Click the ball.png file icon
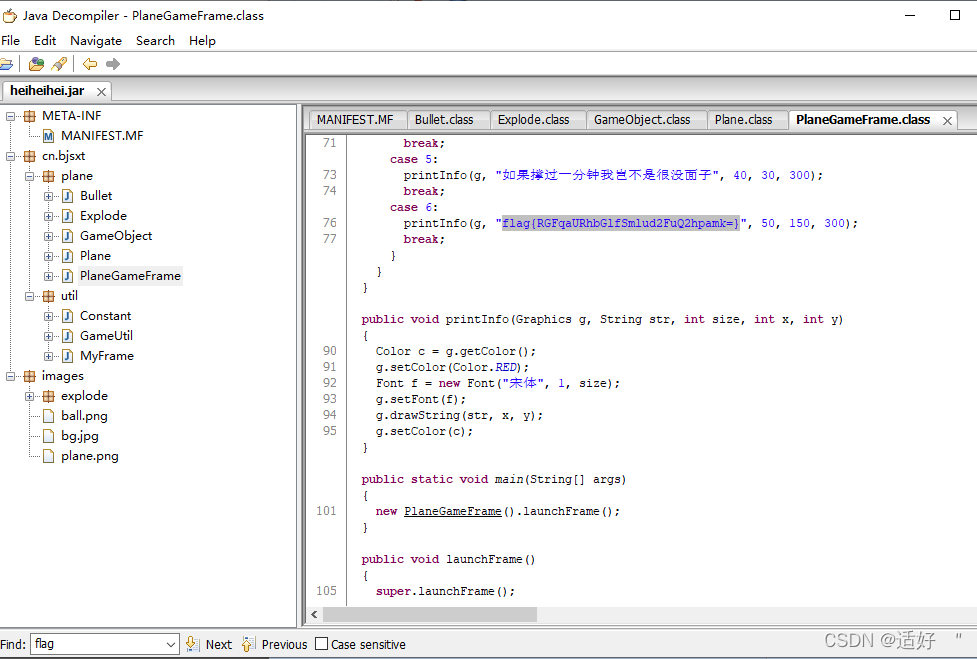The image size is (977, 659). click(49, 415)
